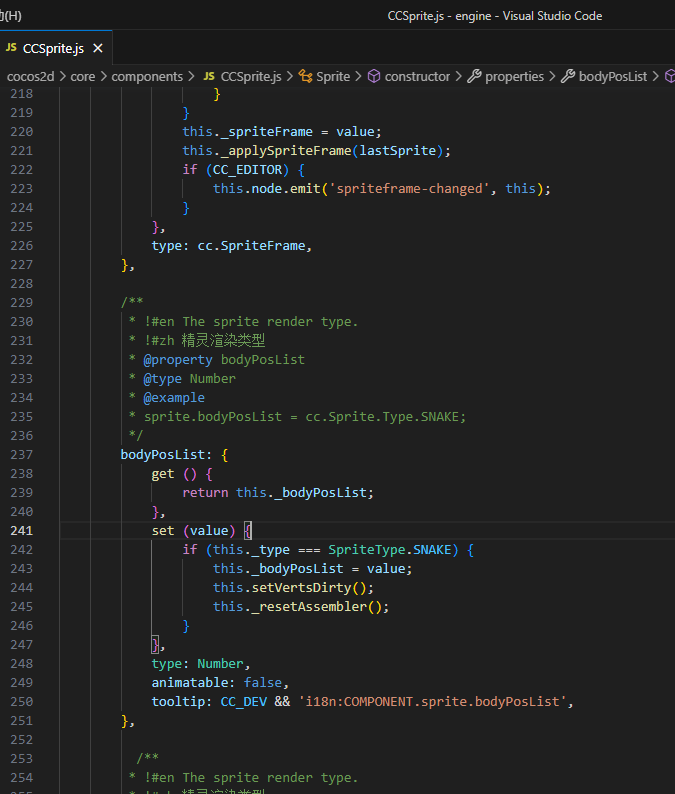The height and width of the screenshot is (794, 675).
Task: Click 'CC_DEV' in tooltip line
Action: click(x=244, y=702)
